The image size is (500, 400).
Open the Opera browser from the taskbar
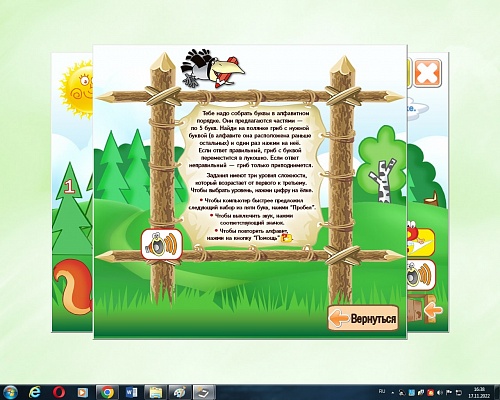[59, 392]
